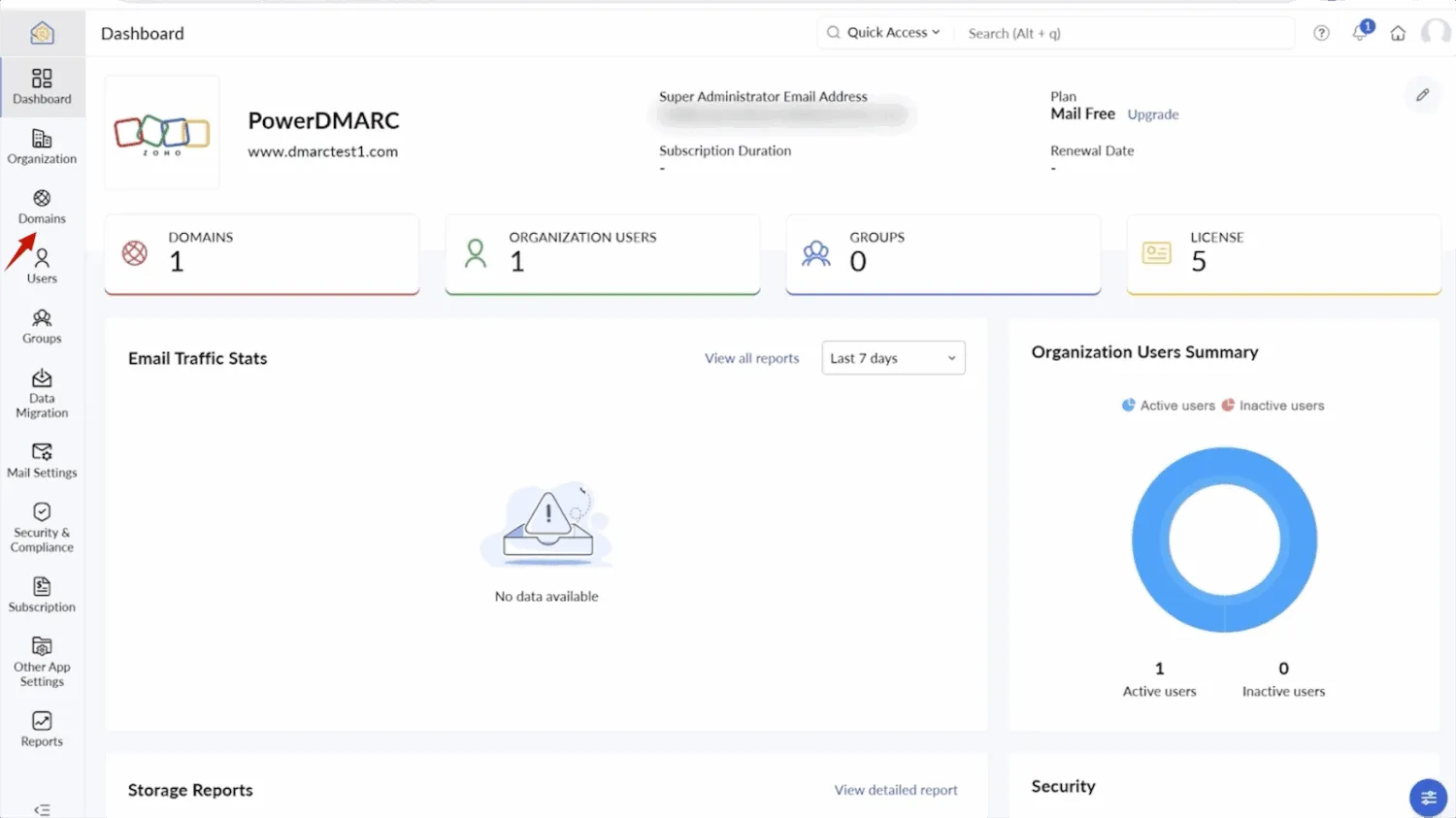Open the Reports sidebar item

point(42,729)
